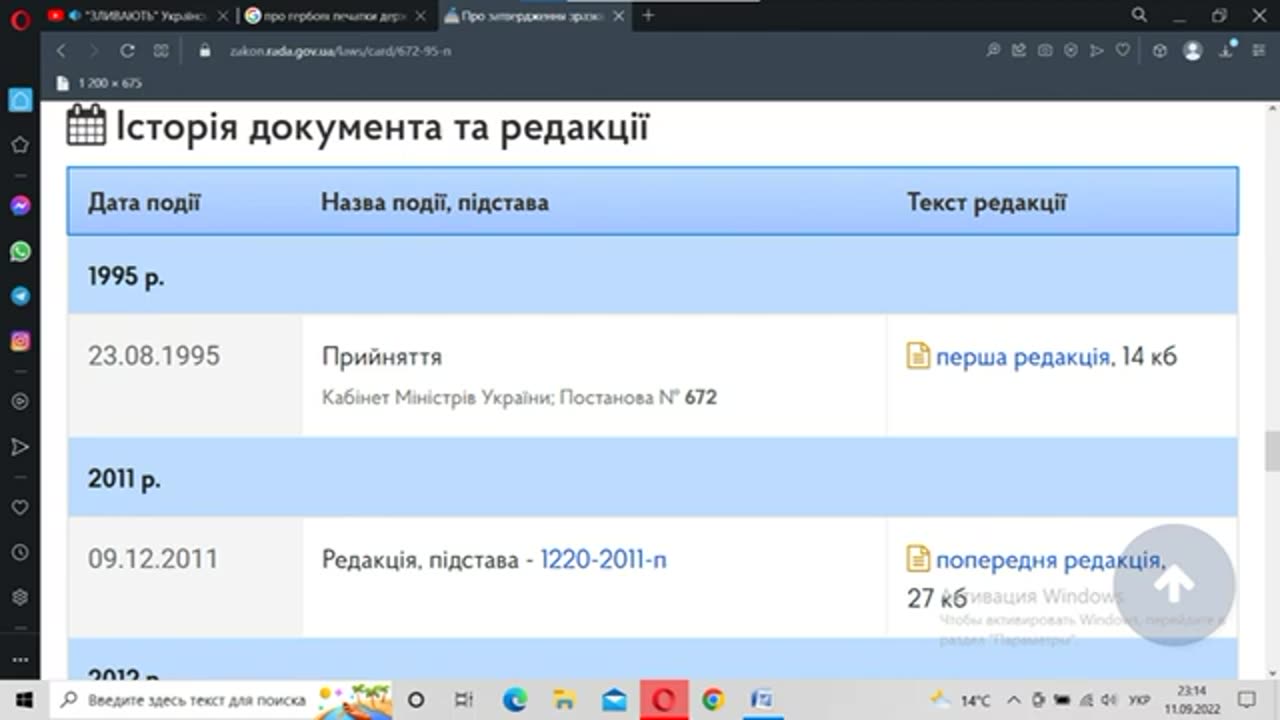Add page to bookmarks heart icon
Image resolution: width=1280 pixels, height=720 pixels.
pos(1123,50)
